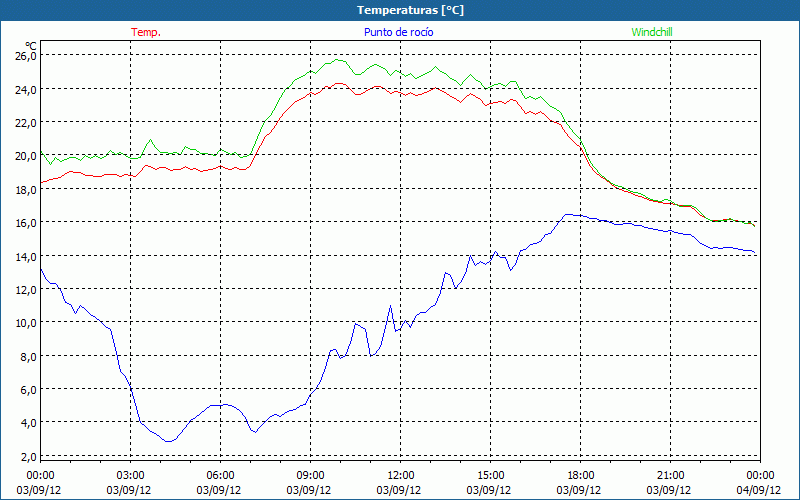Screen dimensions: 800x500
Task: Click the 04/09/12 date label
Action: (759, 490)
